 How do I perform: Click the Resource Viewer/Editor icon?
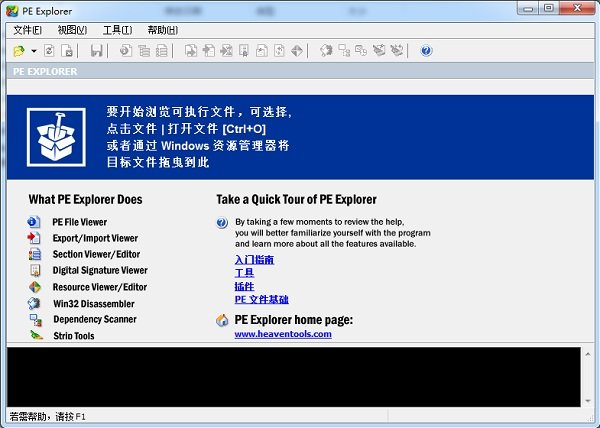[x=33, y=287]
